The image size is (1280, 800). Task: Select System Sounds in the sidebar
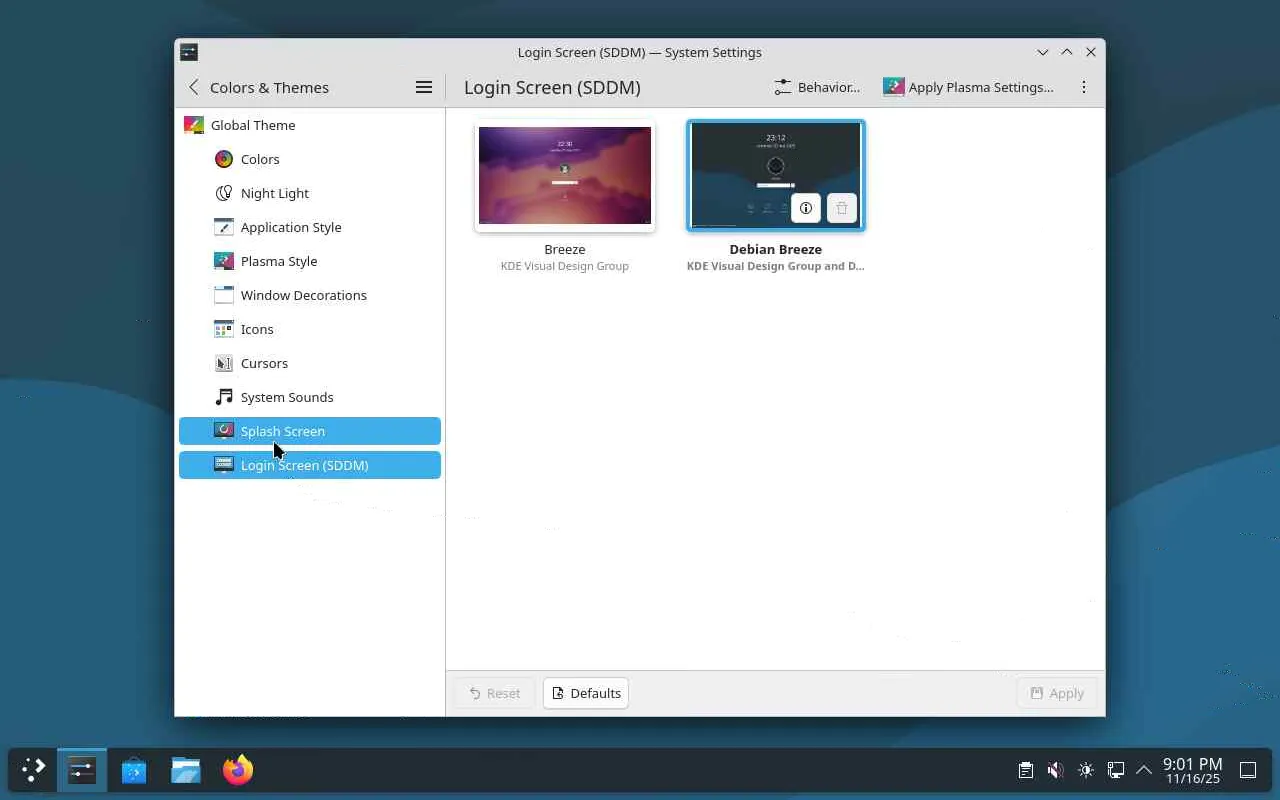310,397
